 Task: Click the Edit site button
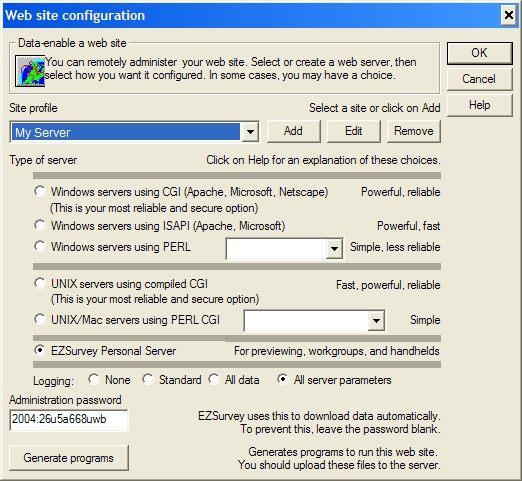pyautogui.click(x=353, y=131)
